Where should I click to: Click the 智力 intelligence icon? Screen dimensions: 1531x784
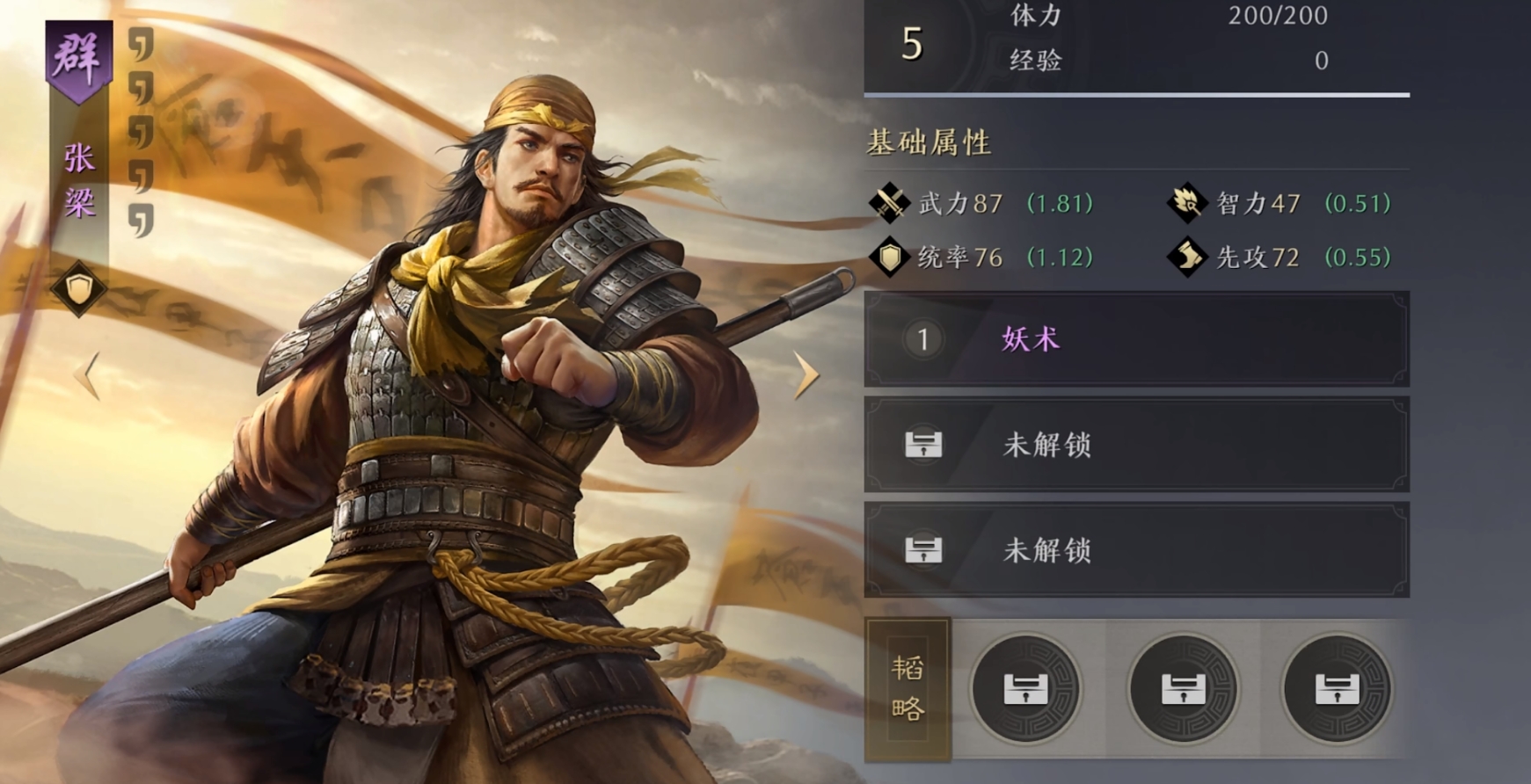point(1187,203)
